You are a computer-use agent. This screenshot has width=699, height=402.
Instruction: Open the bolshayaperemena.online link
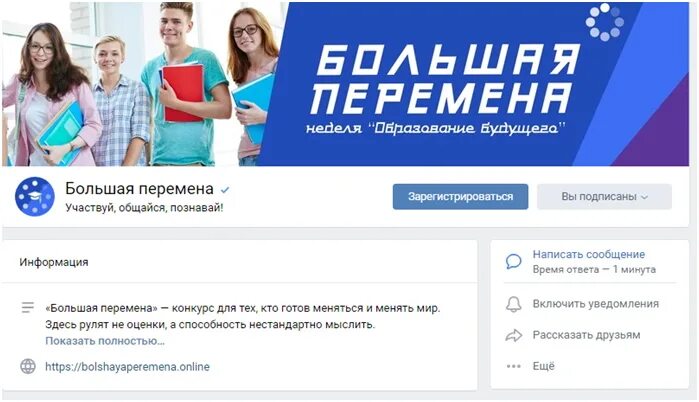click(x=127, y=367)
